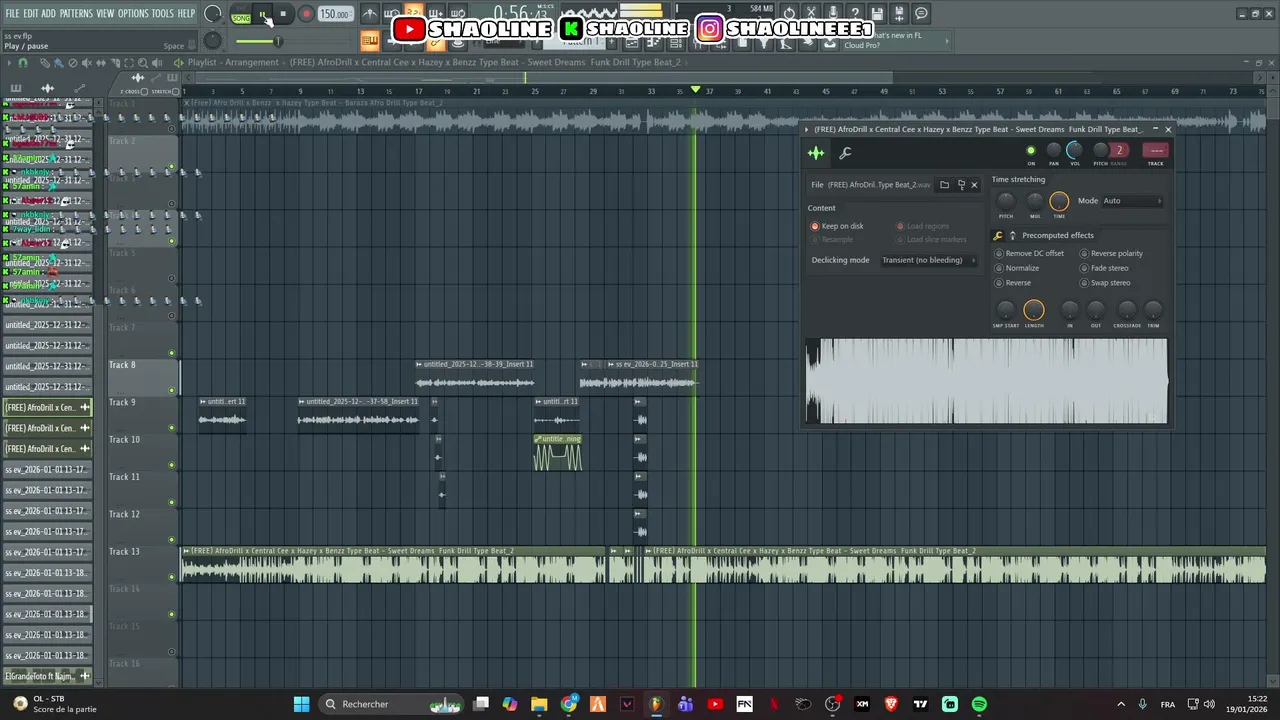Click the file tree icon beside folder
The width and height of the screenshot is (1280, 720).
[961, 185]
